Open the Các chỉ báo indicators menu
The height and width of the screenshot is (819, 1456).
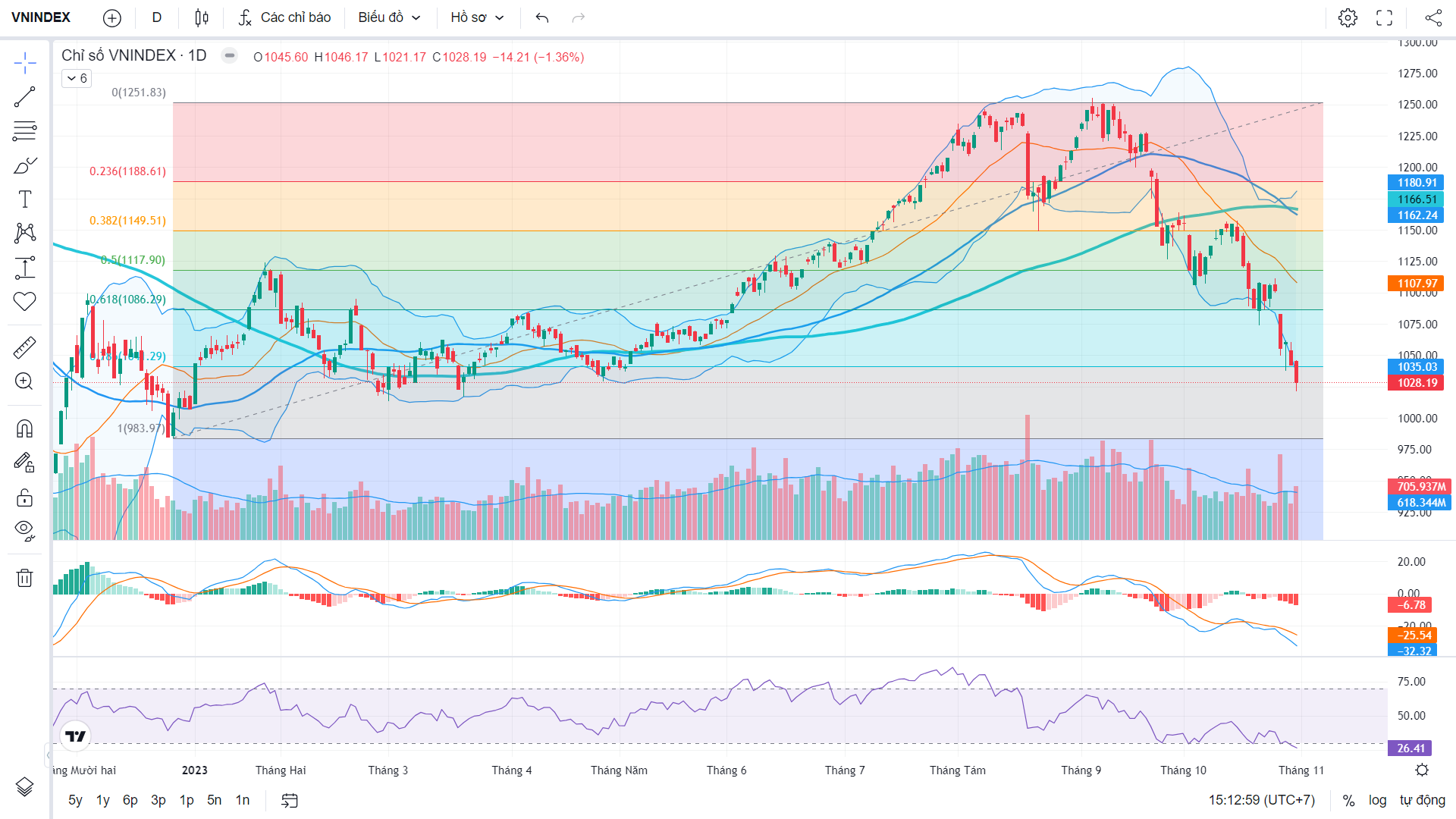pos(284,17)
